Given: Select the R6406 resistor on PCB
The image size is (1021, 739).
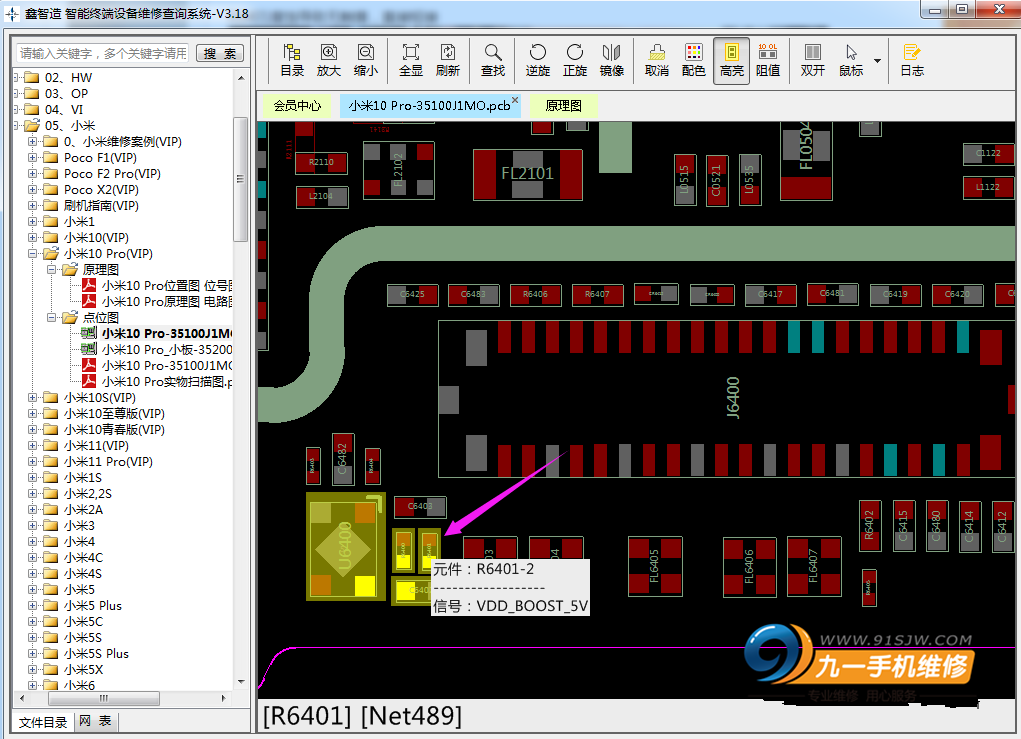Looking at the screenshot, I should tap(535, 295).
